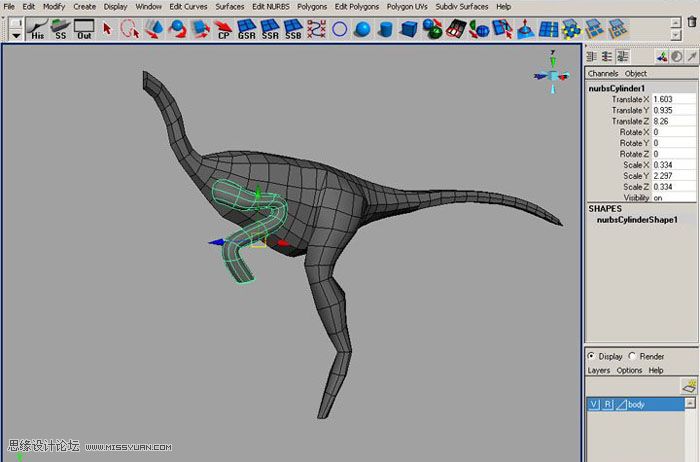Click the His shelf button
This screenshot has height=462, width=700.
point(37,28)
